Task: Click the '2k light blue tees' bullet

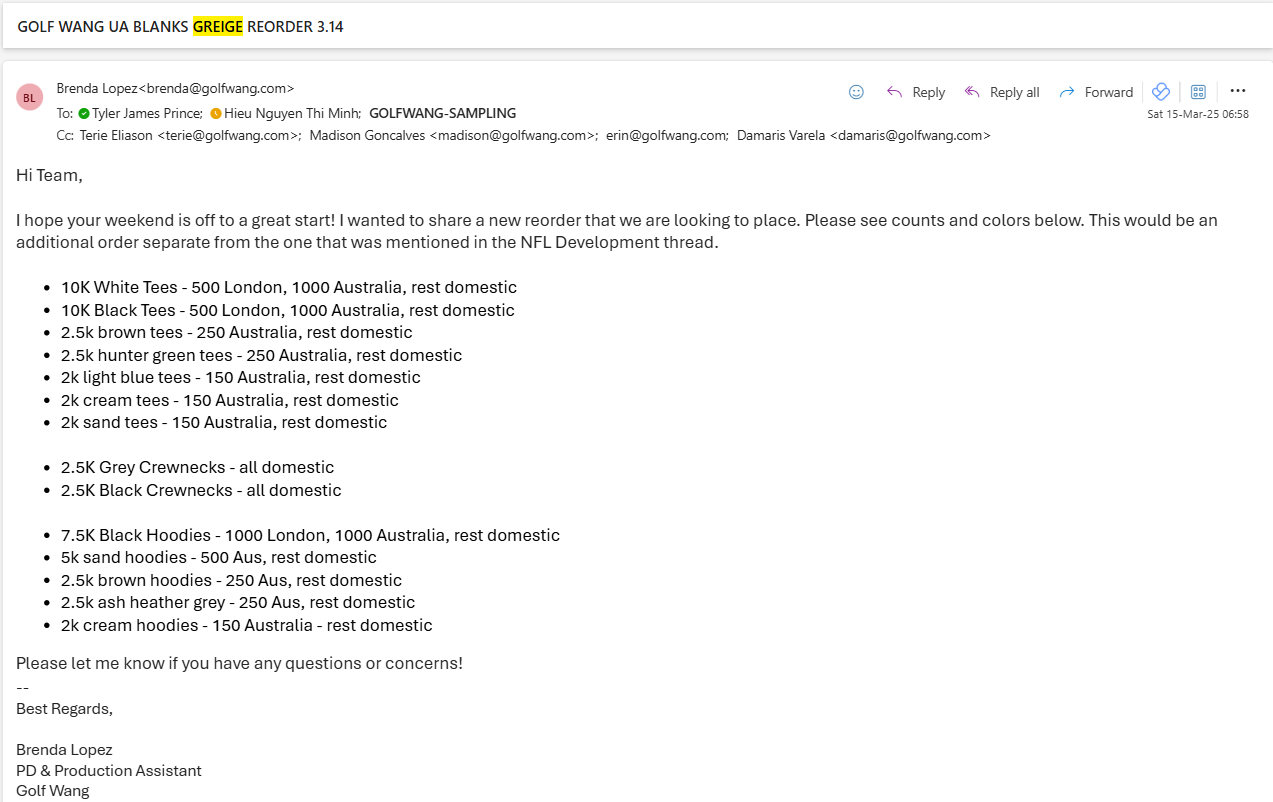Action: click(241, 377)
